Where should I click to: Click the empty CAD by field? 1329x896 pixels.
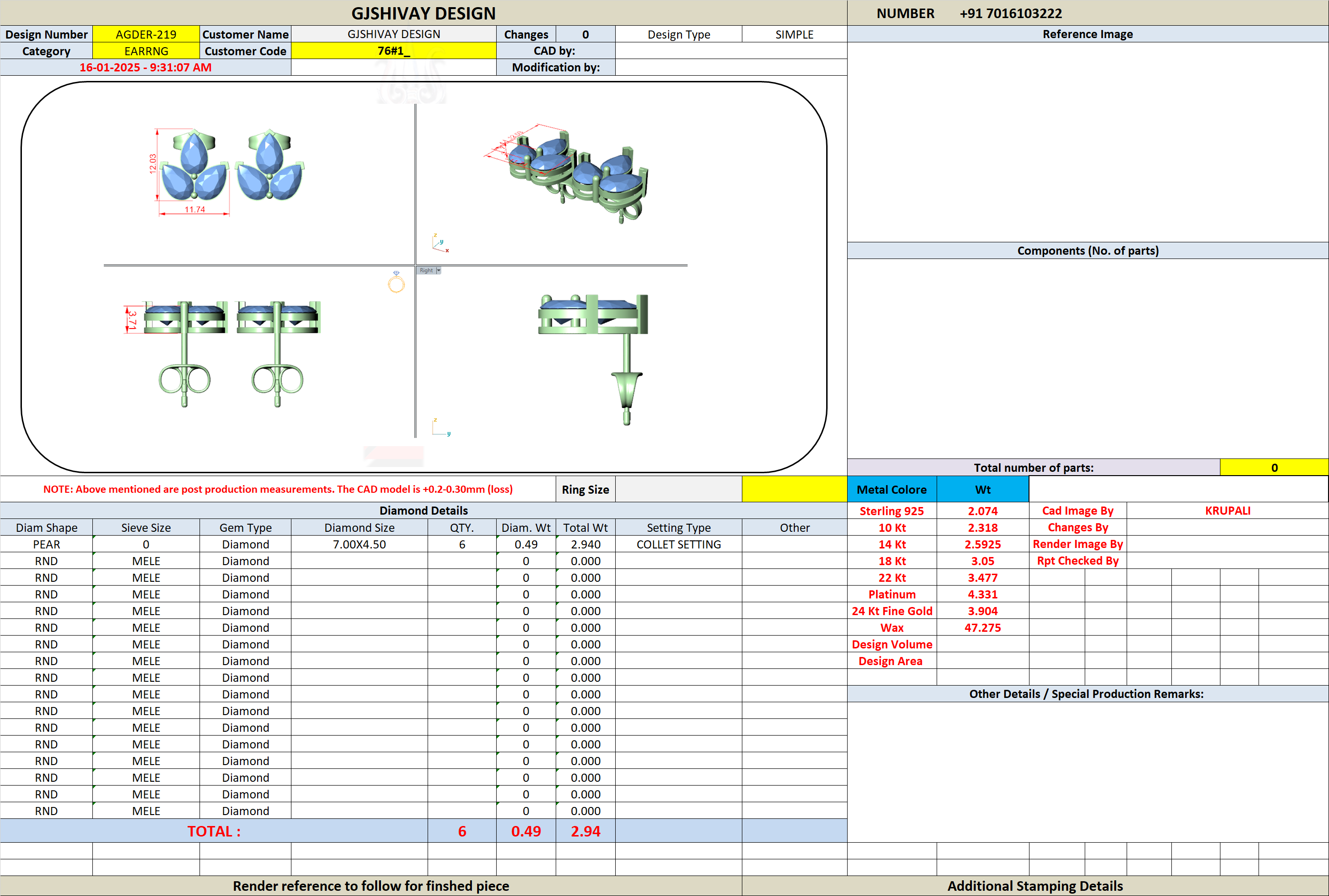click(731, 51)
